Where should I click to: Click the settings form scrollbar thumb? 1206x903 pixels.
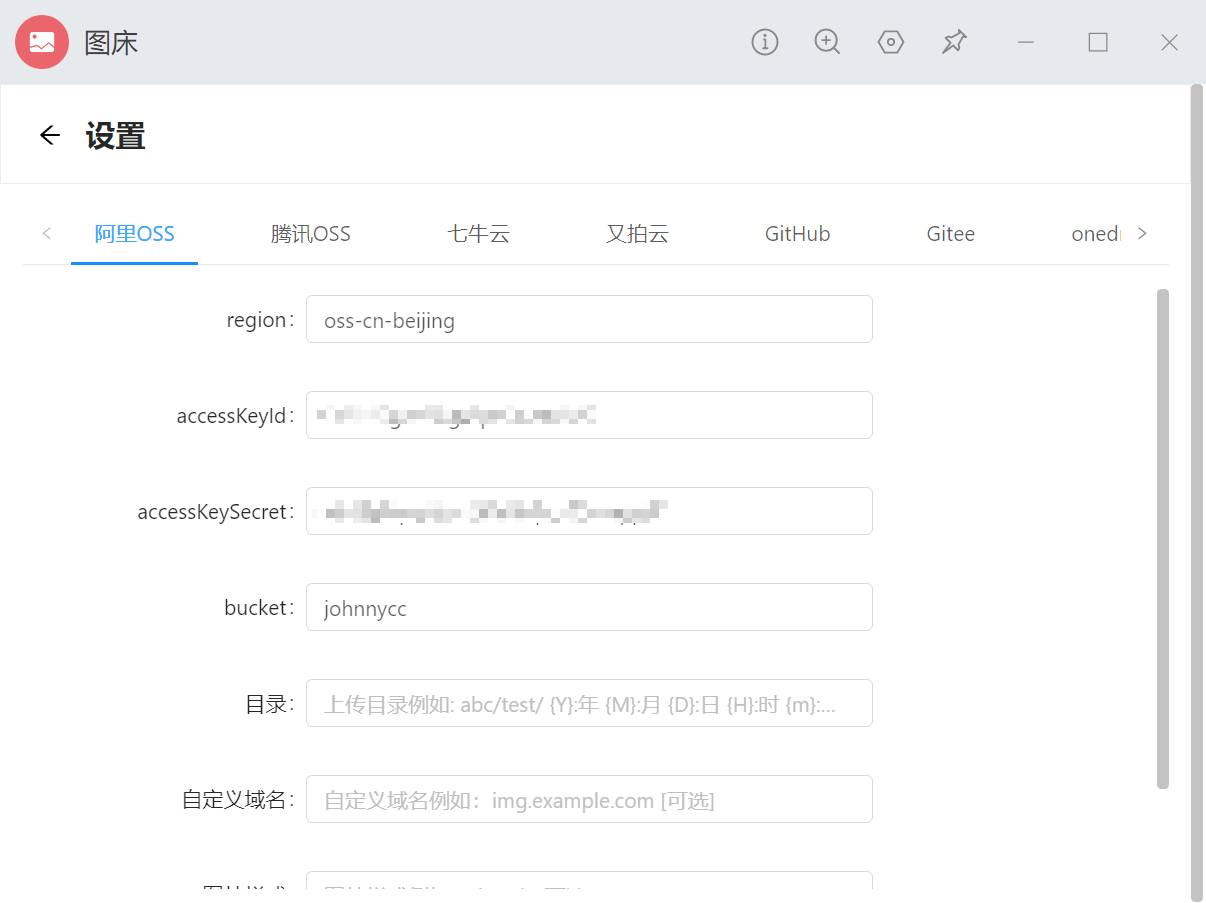click(x=1162, y=539)
